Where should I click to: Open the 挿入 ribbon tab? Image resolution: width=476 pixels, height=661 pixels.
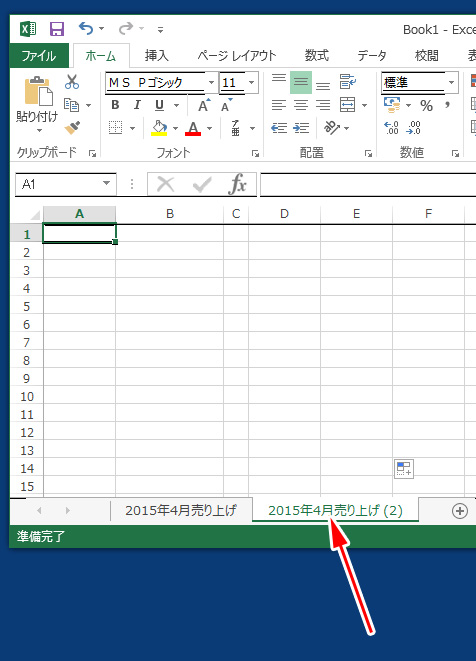tap(156, 56)
